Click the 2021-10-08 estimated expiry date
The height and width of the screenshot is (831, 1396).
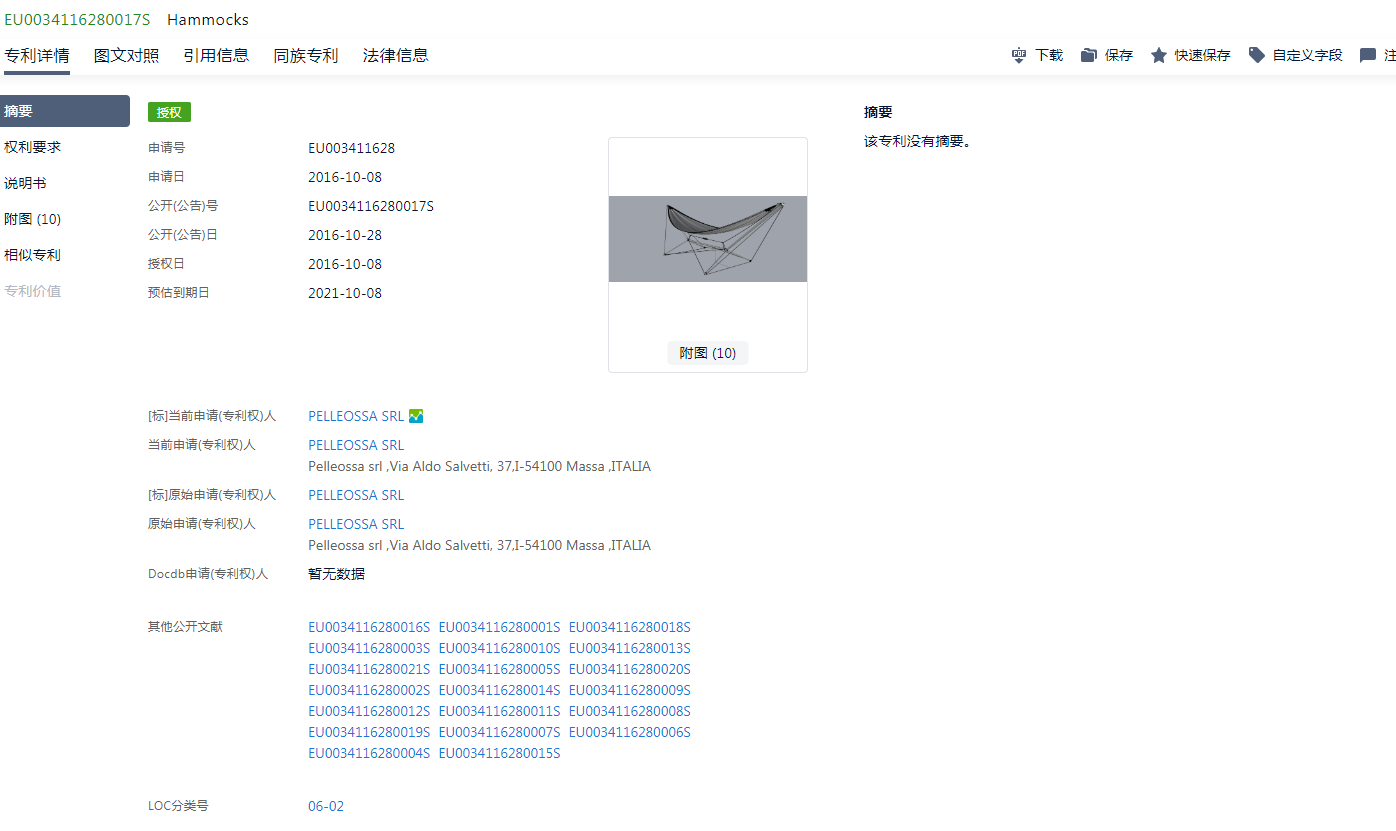coord(345,293)
